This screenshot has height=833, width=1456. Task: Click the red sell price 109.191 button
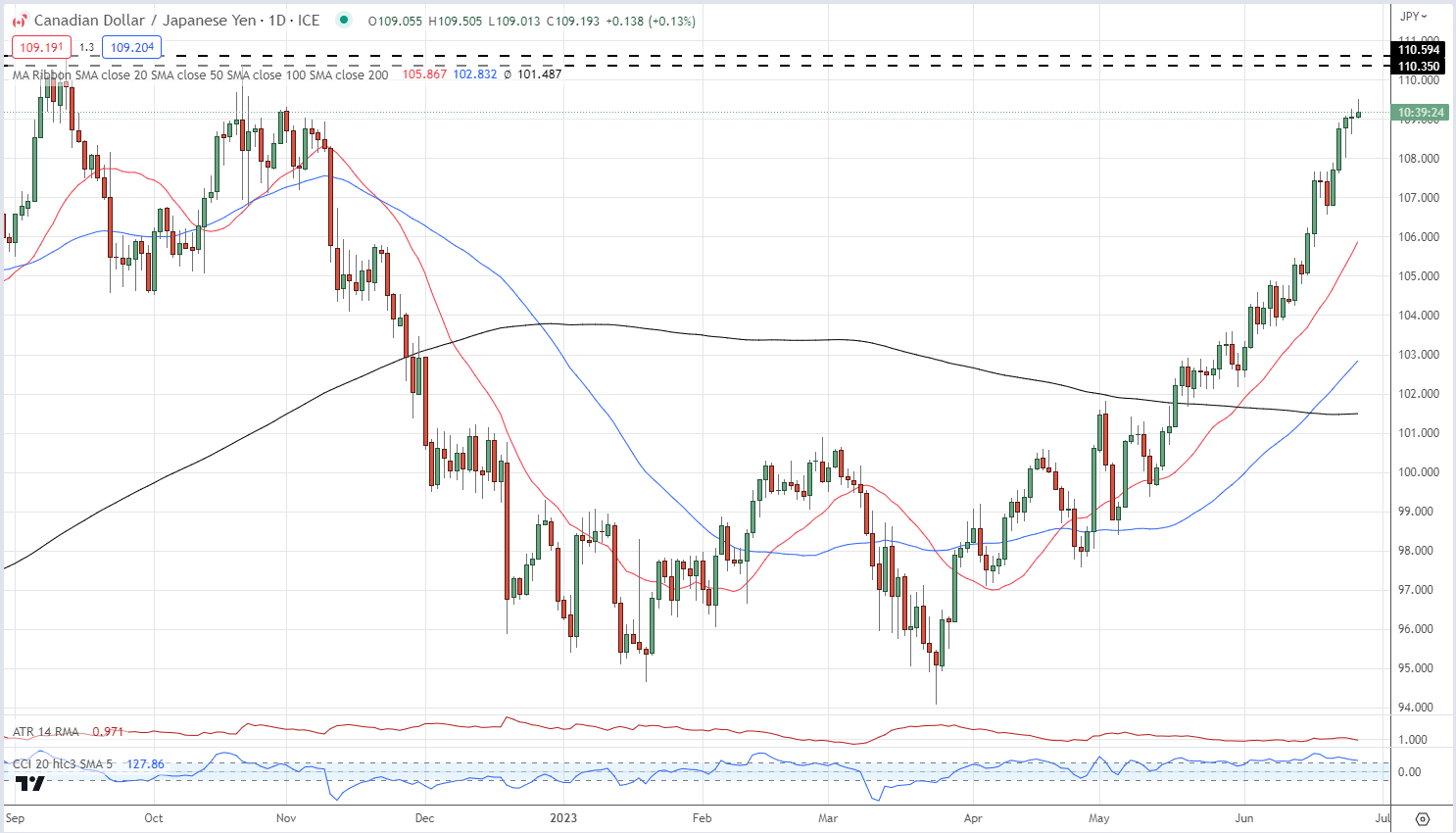tap(41, 47)
